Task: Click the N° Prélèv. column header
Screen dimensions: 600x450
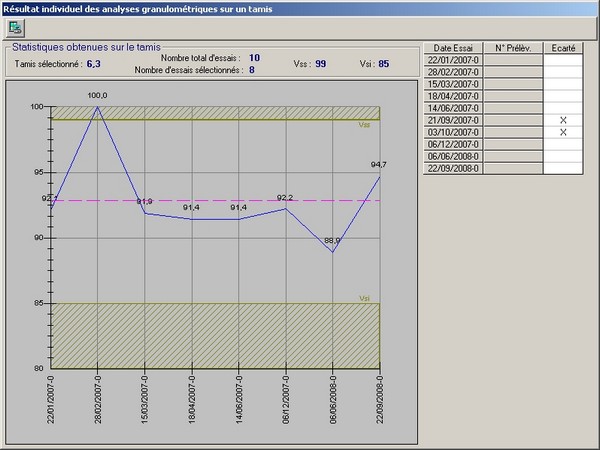Action: (512, 47)
